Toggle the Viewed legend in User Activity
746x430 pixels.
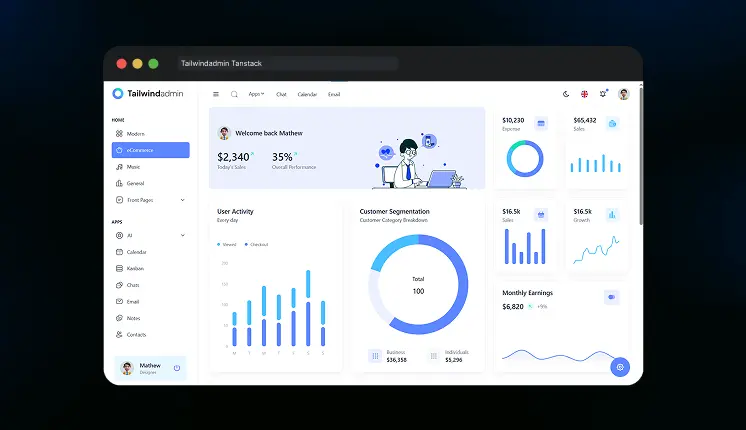click(226, 244)
